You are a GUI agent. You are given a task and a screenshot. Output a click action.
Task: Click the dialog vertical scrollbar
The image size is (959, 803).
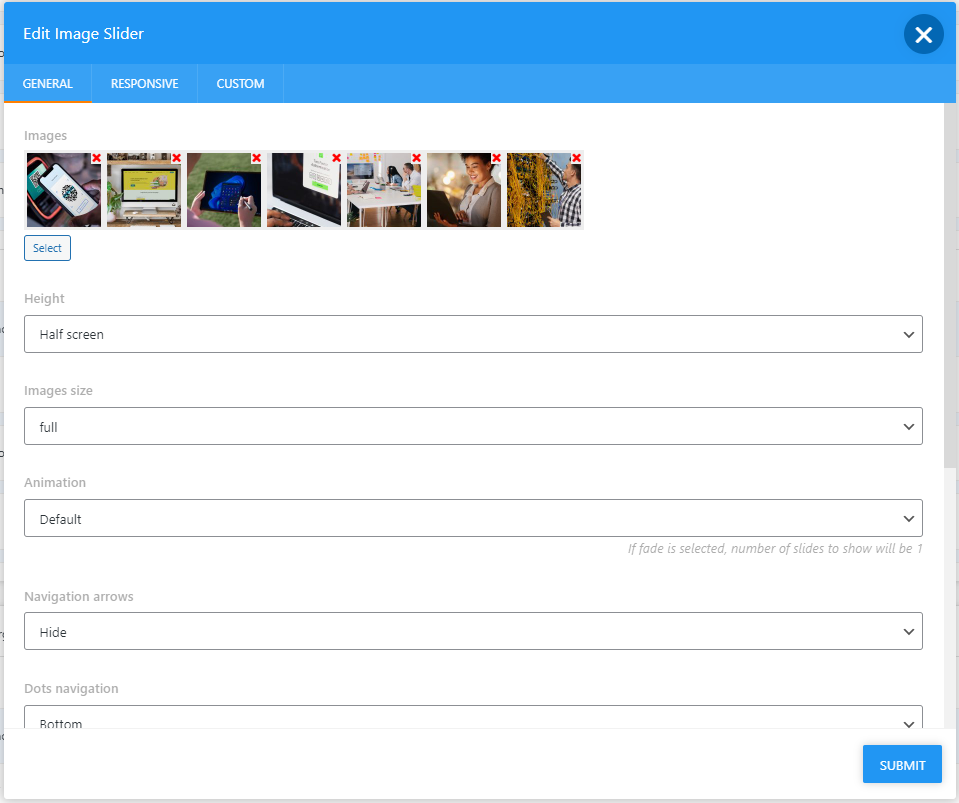click(949, 286)
